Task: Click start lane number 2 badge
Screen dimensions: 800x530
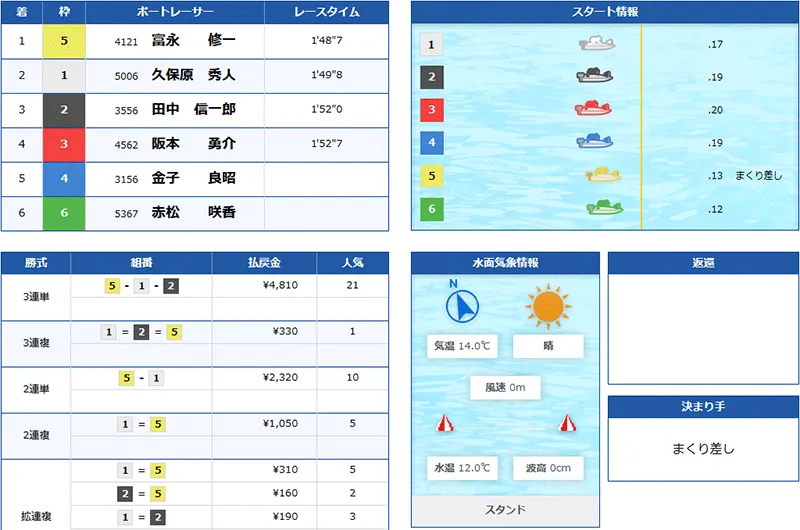Action: (432, 77)
